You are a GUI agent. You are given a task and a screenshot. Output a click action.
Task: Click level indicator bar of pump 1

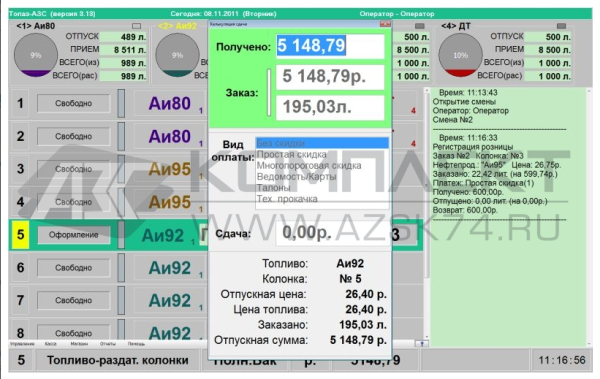pyautogui.click(x=121, y=103)
